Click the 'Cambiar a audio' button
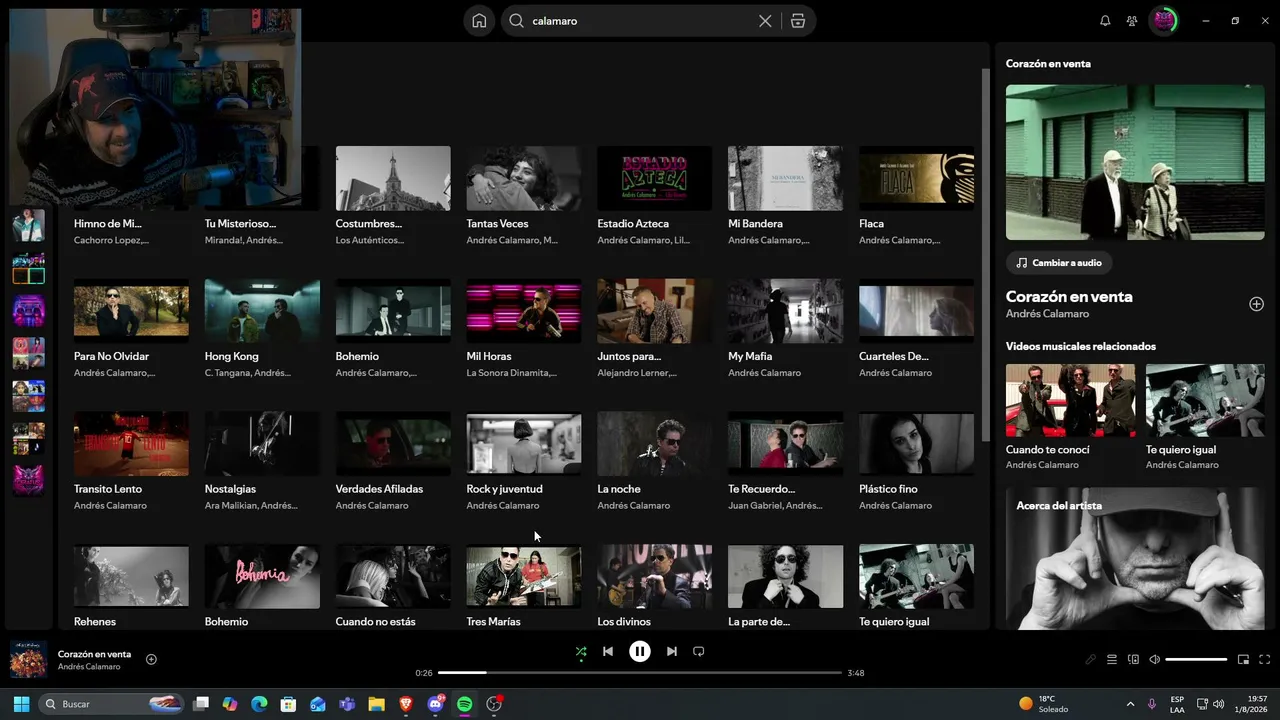This screenshot has width=1280, height=720. 1059,263
